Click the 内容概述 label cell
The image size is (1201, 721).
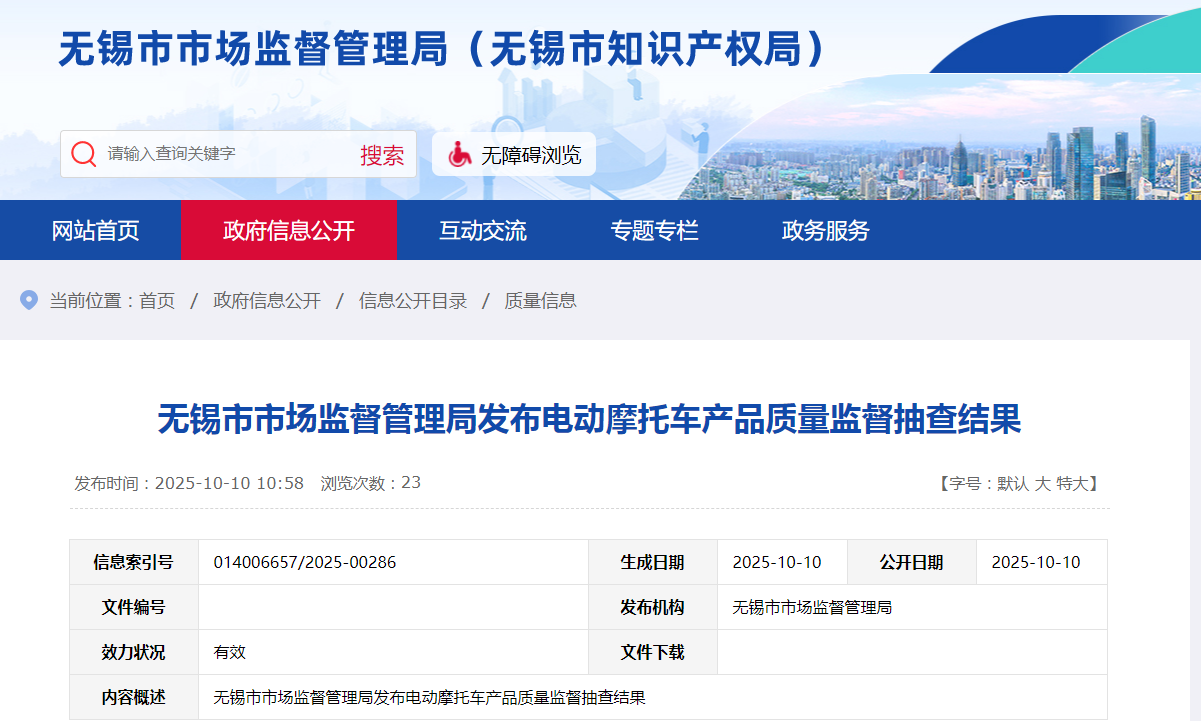134,697
